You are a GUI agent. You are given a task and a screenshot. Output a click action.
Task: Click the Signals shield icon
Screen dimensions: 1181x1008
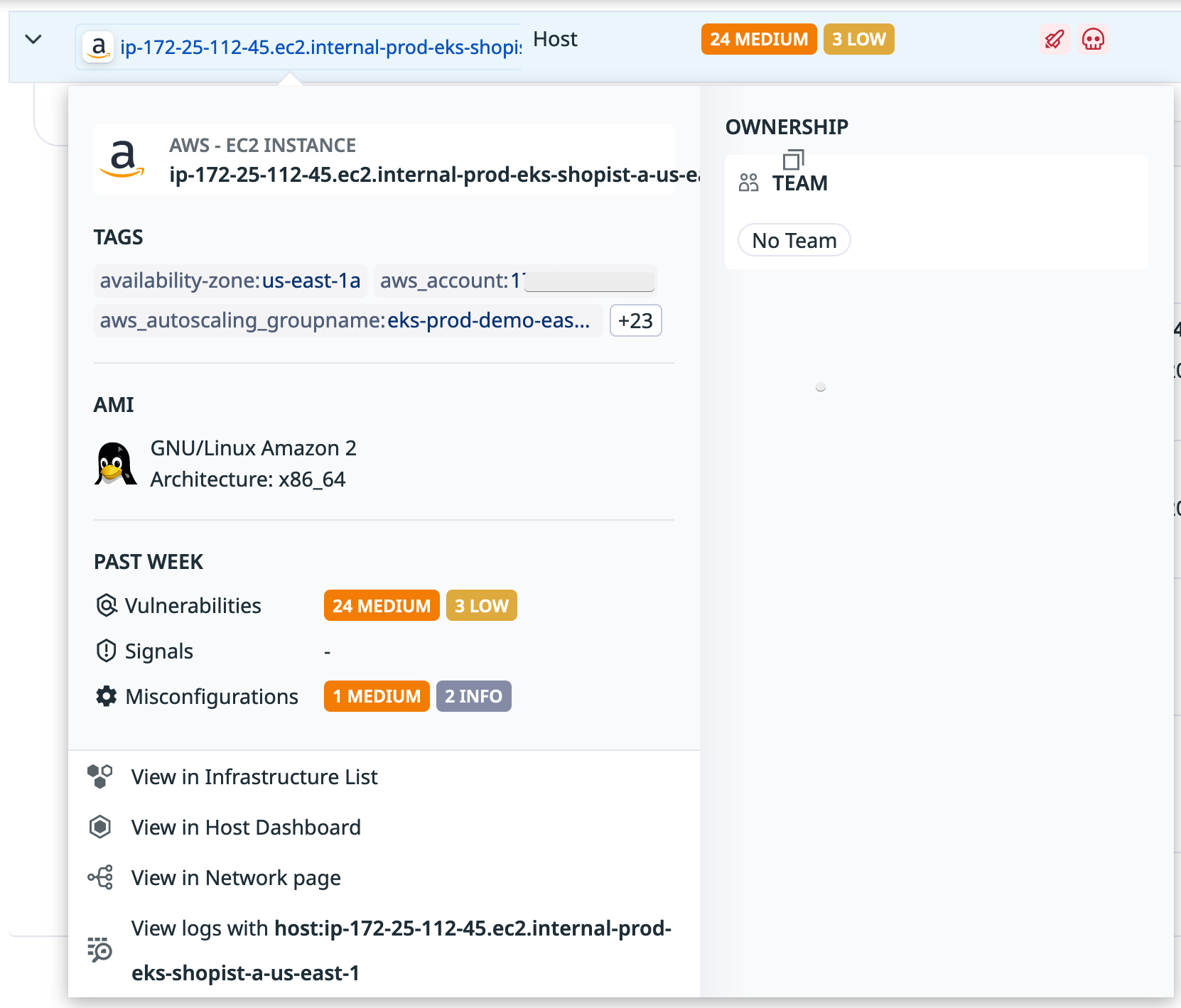click(106, 651)
